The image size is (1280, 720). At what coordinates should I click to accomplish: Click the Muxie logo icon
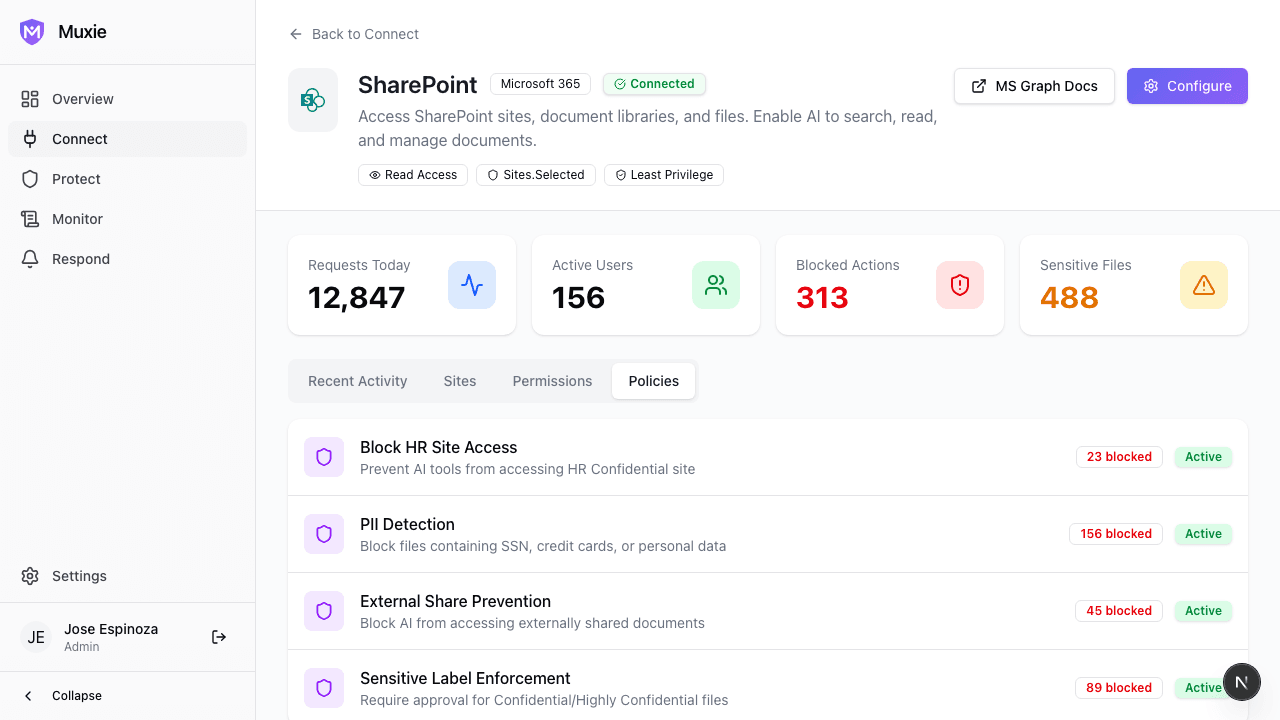(x=32, y=32)
